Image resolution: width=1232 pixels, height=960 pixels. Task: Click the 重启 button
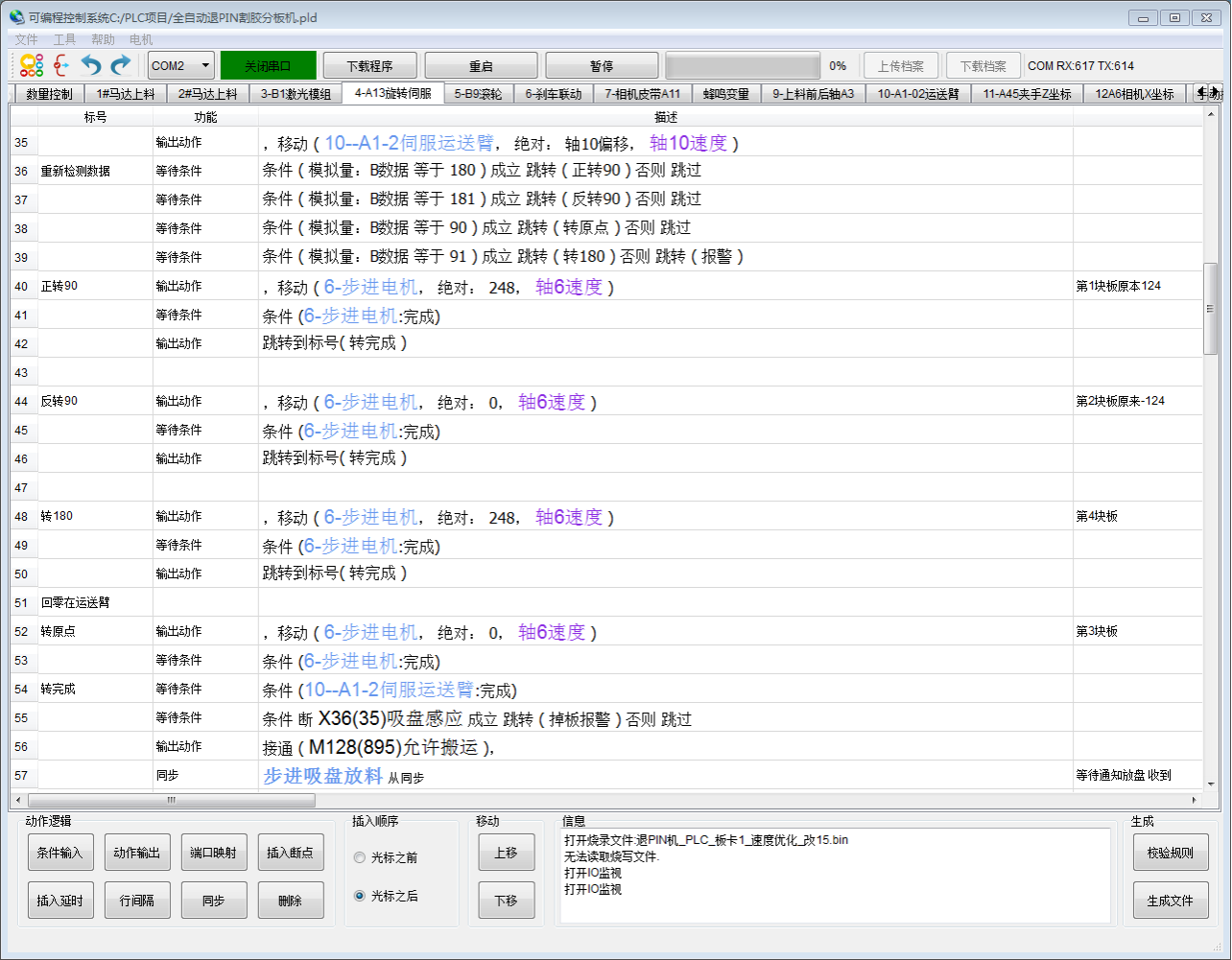(x=481, y=66)
